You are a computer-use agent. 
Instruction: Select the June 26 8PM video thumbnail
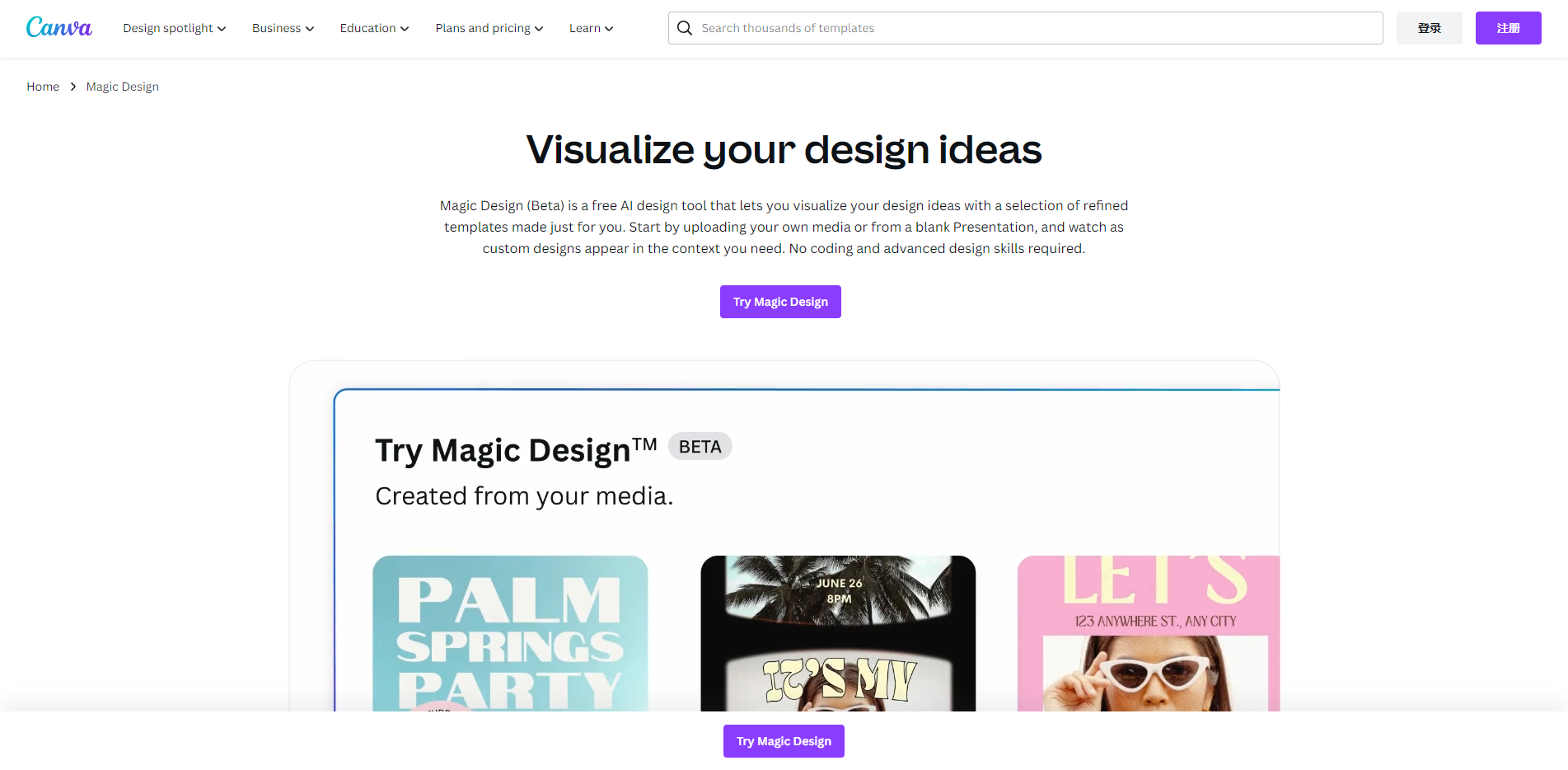click(837, 635)
